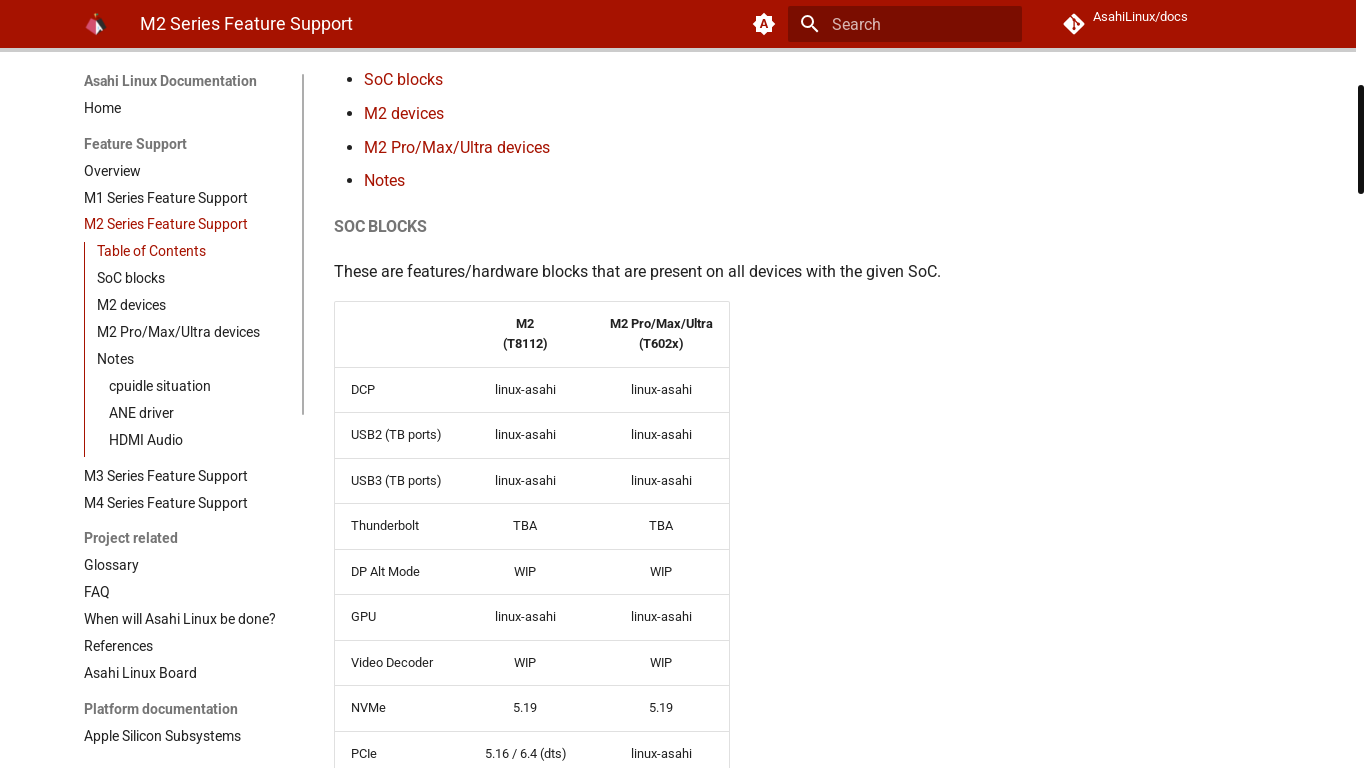Image resolution: width=1366 pixels, height=768 pixels.
Task: Click the NVMe row label
Action: tap(368, 708)
